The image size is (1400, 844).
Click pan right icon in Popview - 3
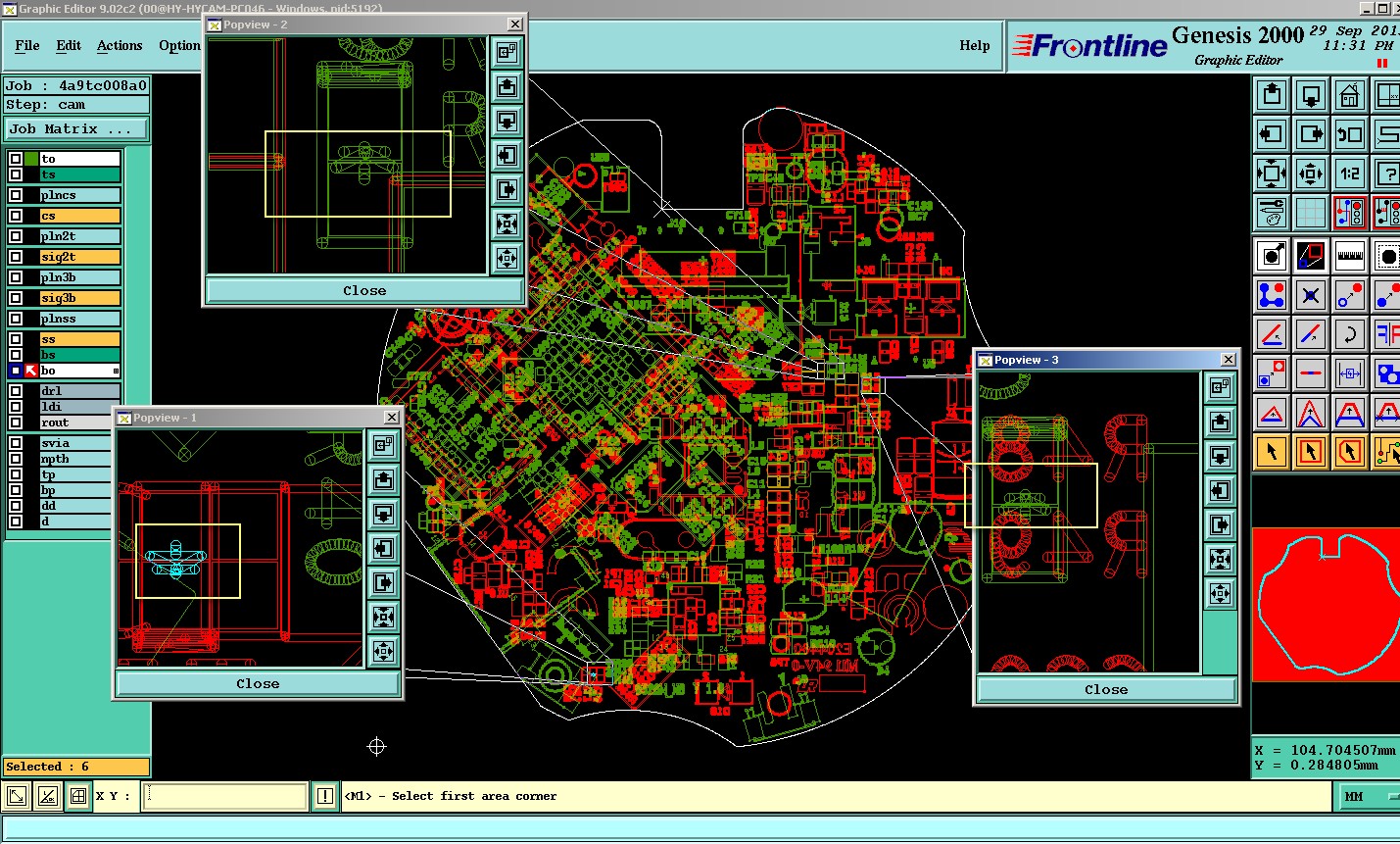[x=1220, y=524]
